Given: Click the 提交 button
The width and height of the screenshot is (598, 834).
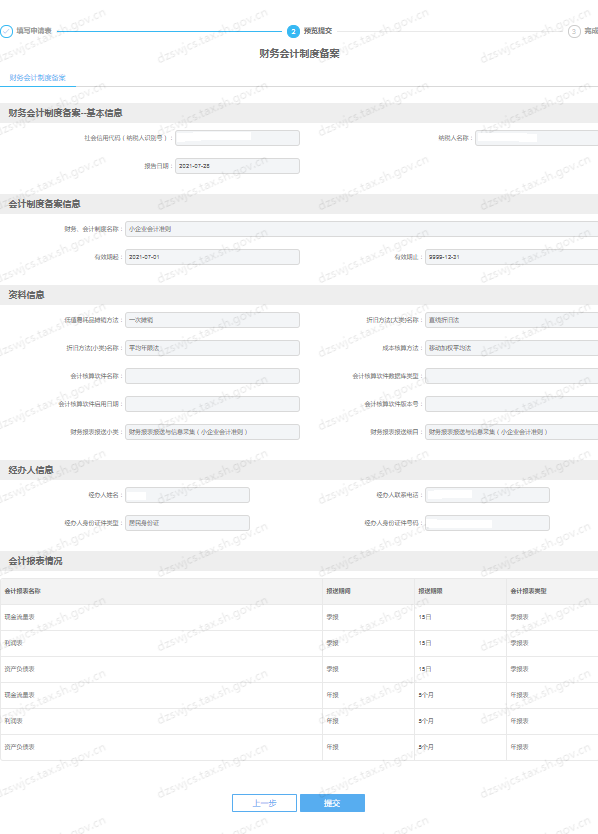Looking at the screenshot, I should pos(333,803).
